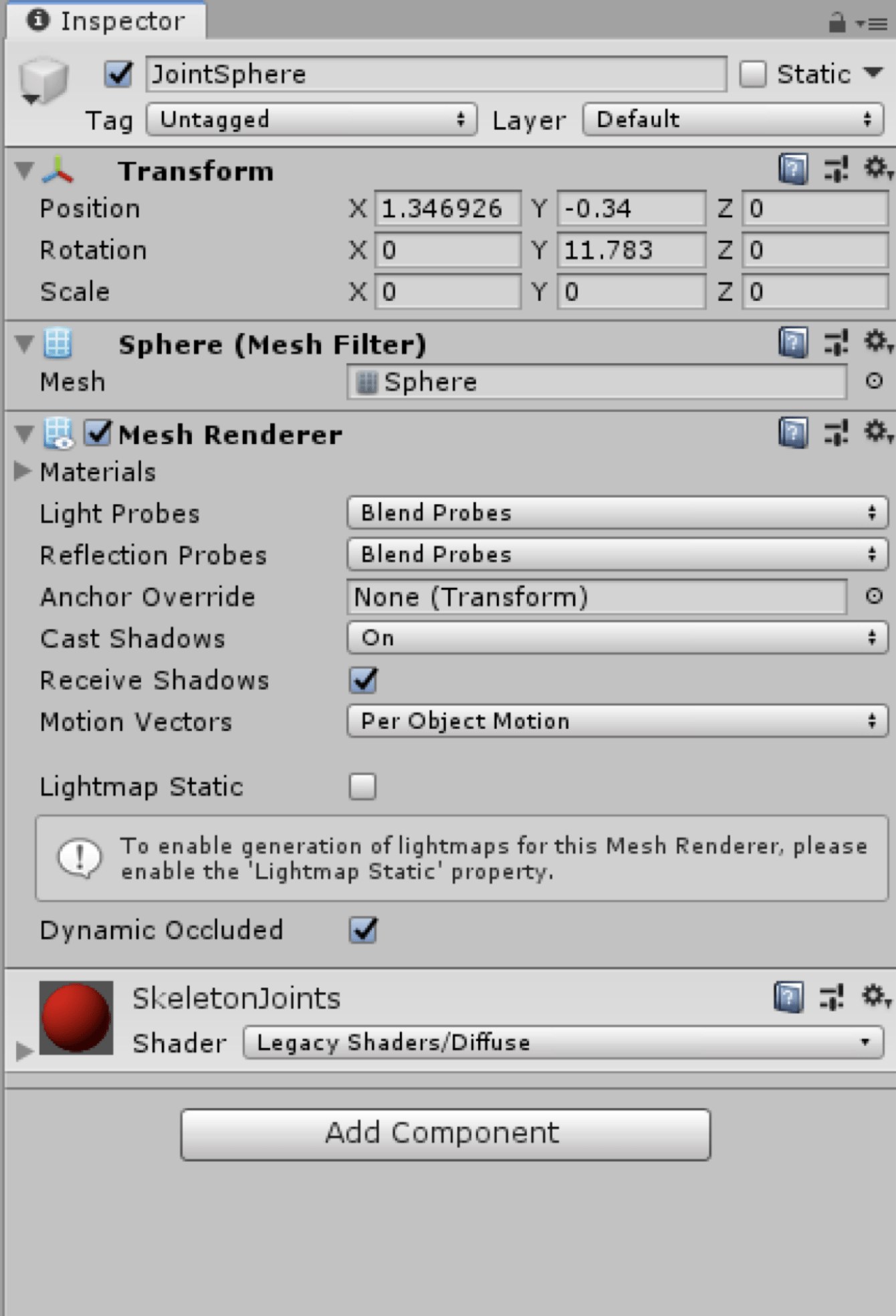Open the Shader dropdown Legacy Shaders/Diffuse
896x1316 pixels.
[x=563, y=1043]
